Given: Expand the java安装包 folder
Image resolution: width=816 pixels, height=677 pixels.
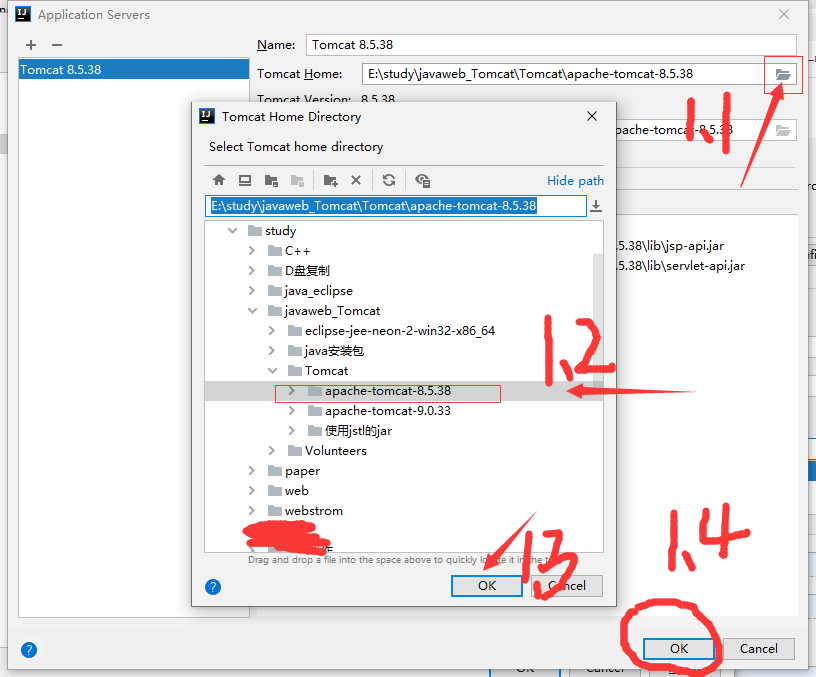Looking at the screenshot, I should [x=272, y=351].
